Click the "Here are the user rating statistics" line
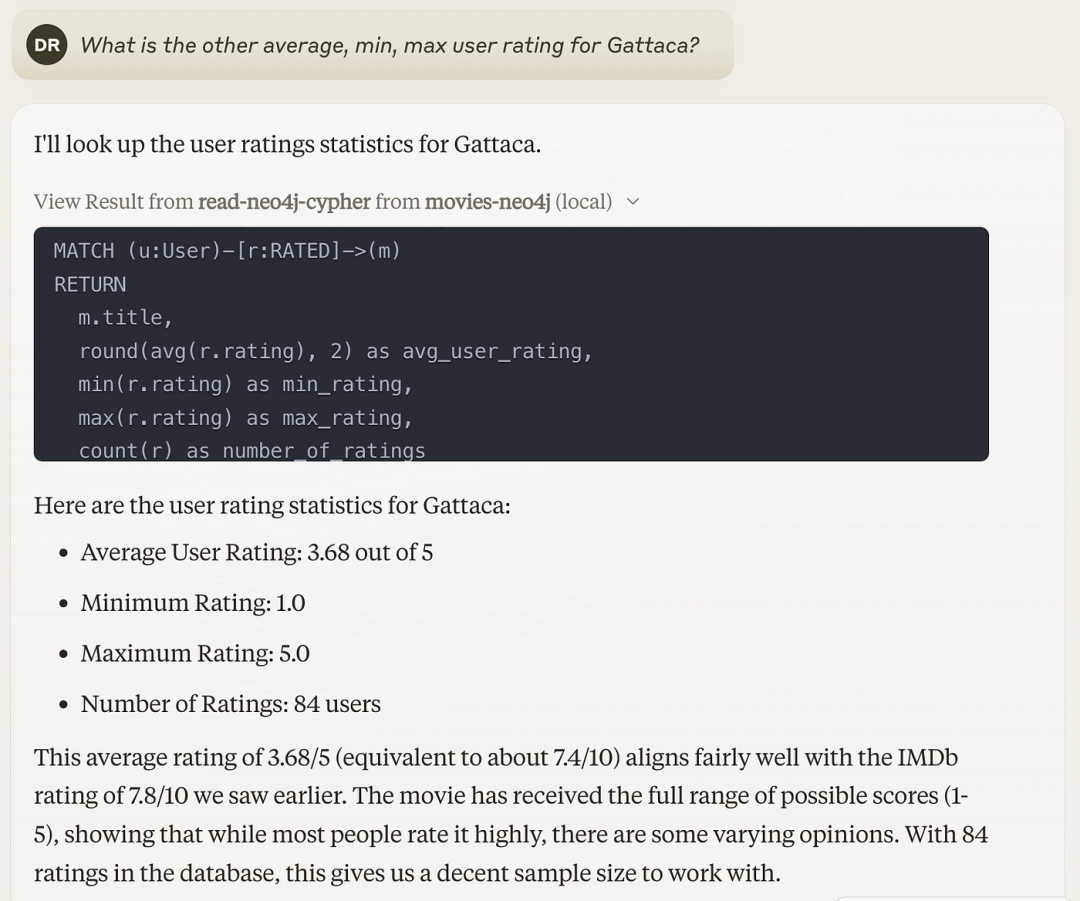Screen dimensions: 1080x901 tap(272, 505)
